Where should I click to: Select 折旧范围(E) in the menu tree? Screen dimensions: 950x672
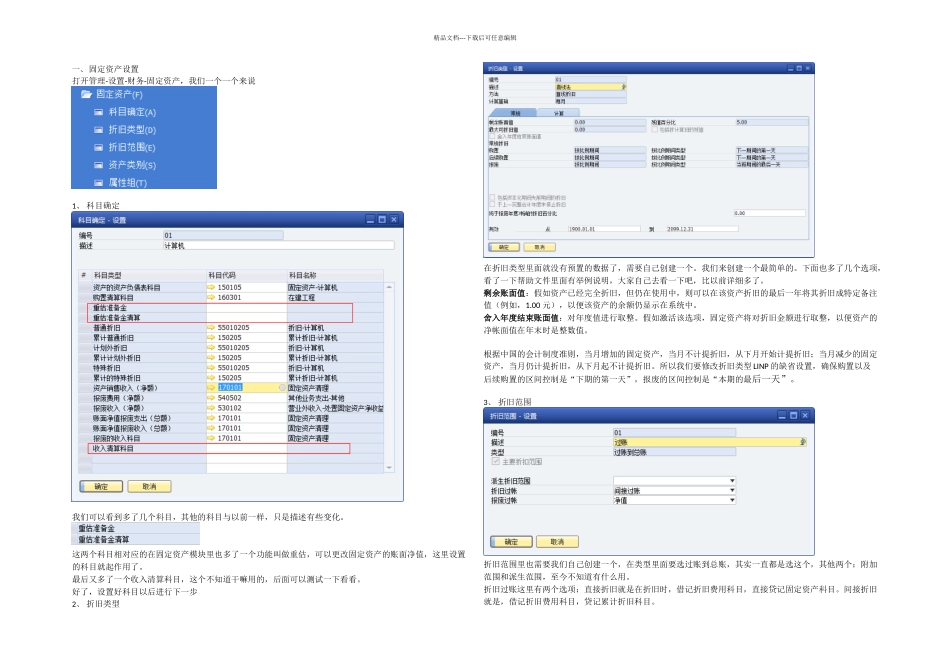click(x=125, y=147)
